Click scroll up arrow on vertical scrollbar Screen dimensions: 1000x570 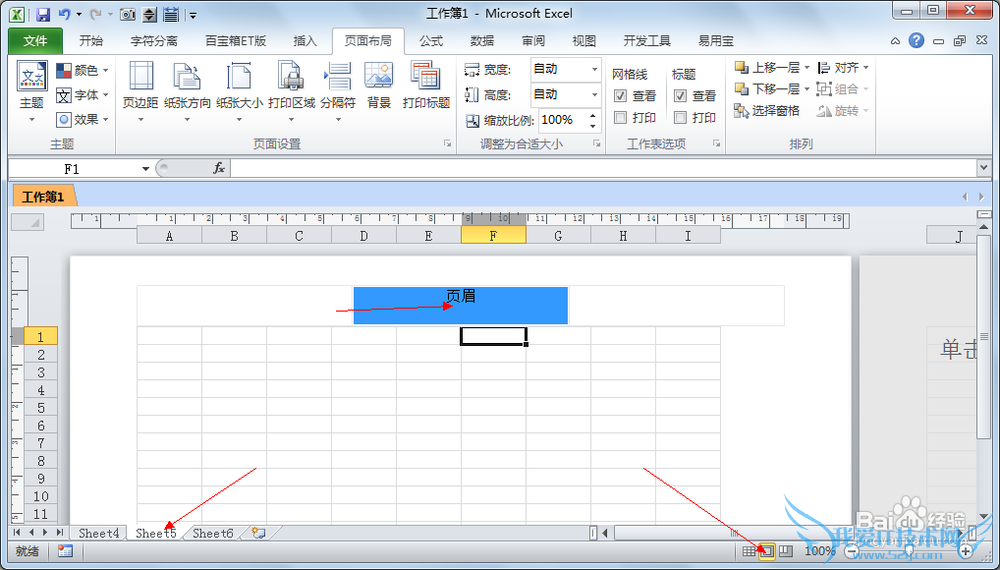pos(984,227)
